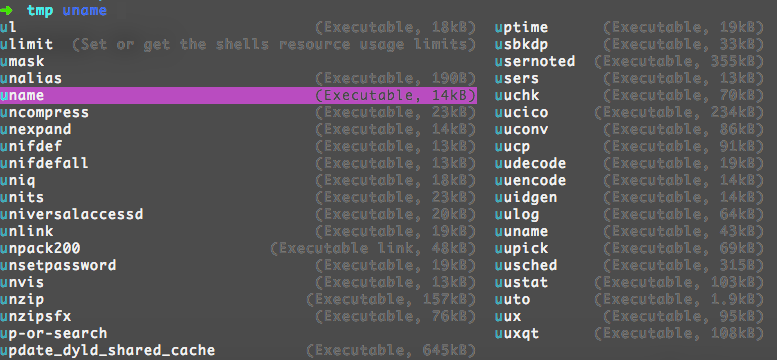Select the uniq completion entry
This screenshot has height=360, width=777.
point(238,180)
